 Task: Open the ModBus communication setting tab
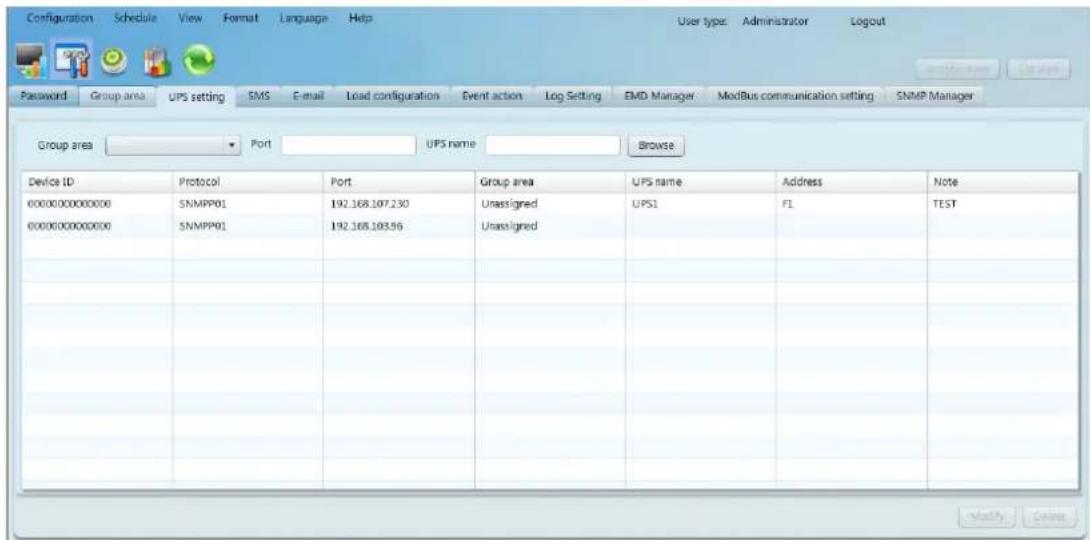(795, 96)
